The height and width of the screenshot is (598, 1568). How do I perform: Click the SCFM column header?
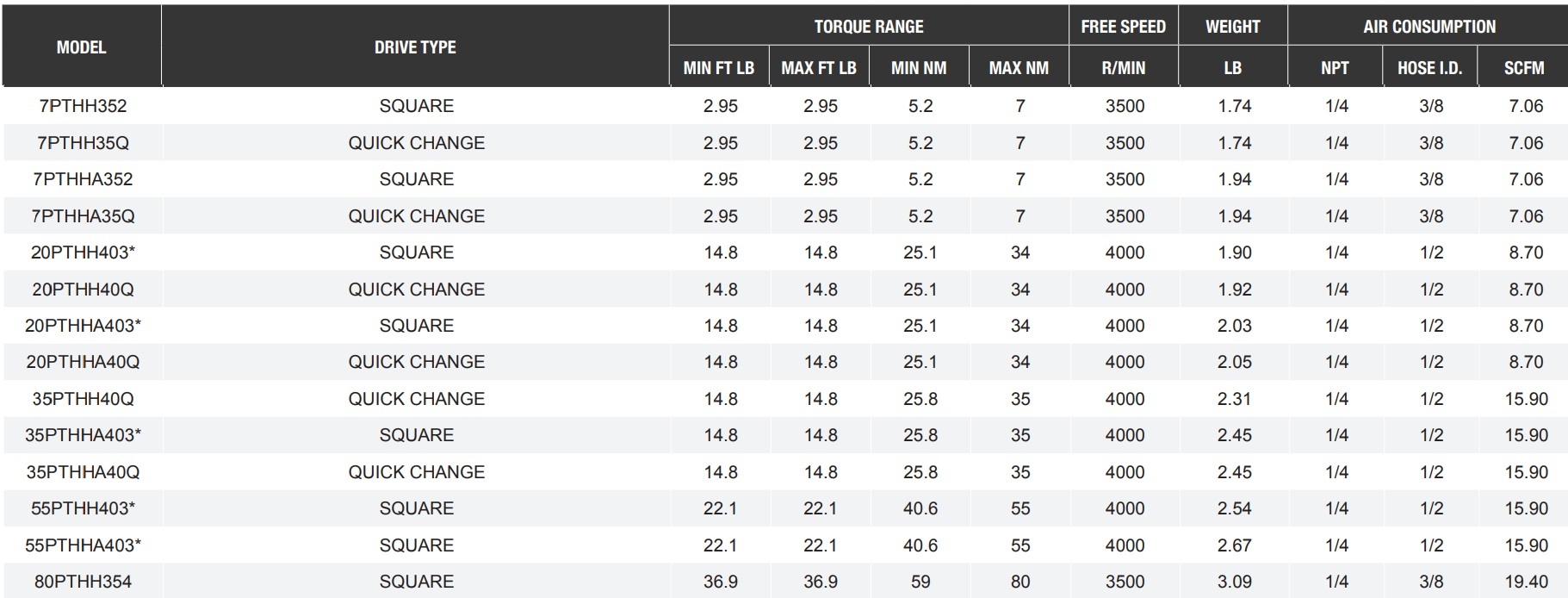pyautogui.click(x=1524, y=68)
